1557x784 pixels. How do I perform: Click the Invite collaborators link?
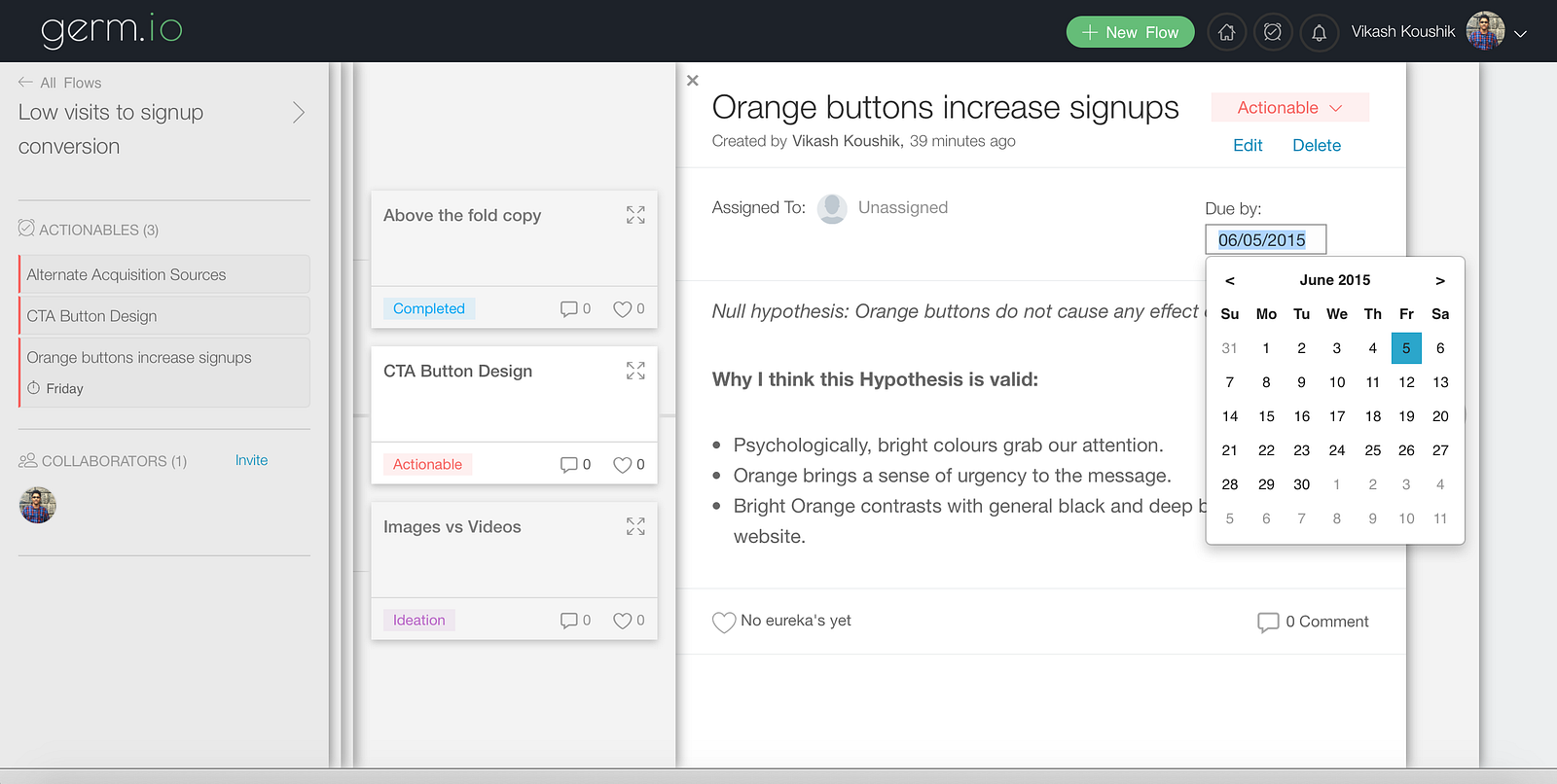coord(251,460)
